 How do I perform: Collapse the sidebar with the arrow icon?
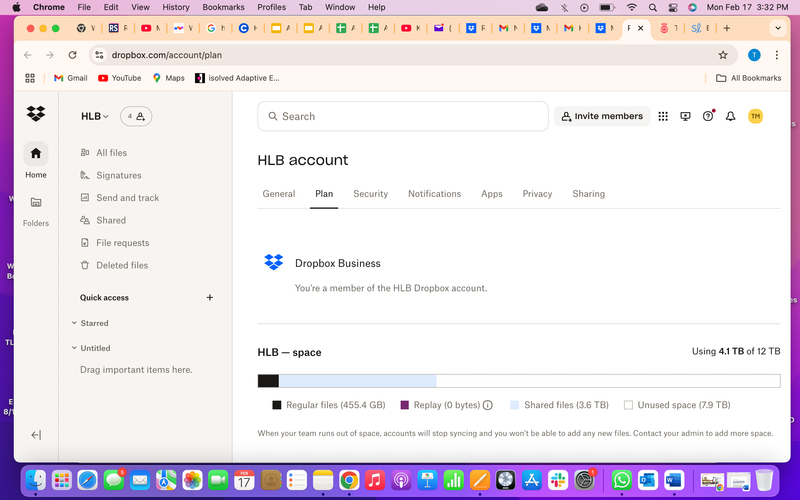coord(36,435)
